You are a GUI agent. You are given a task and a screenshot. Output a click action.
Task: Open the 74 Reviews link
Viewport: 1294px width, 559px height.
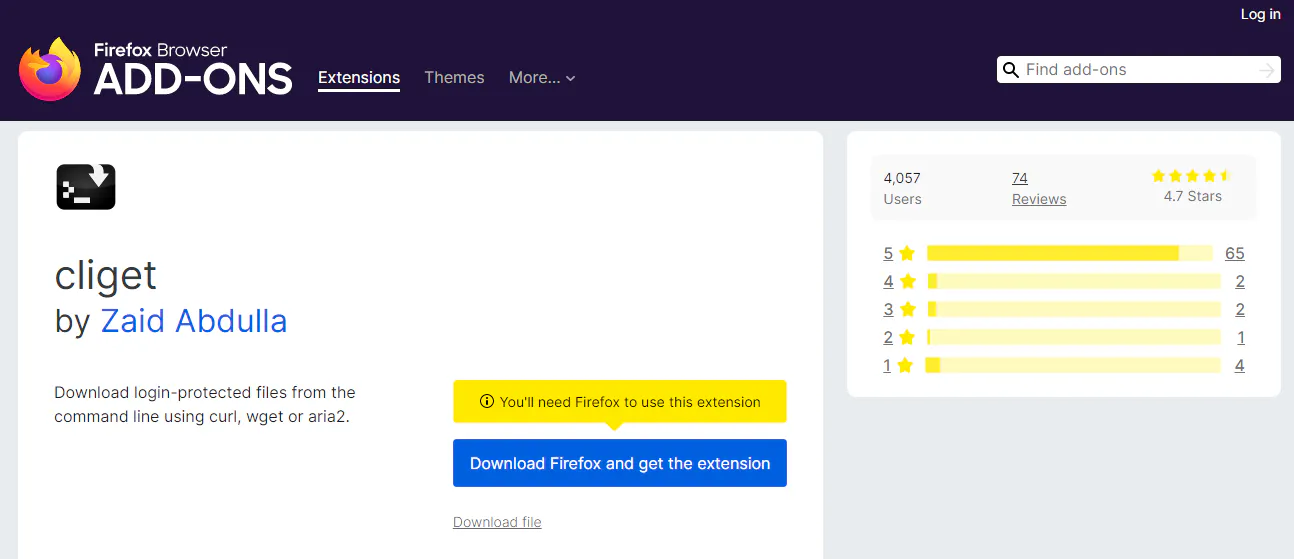coord(1039,188)
